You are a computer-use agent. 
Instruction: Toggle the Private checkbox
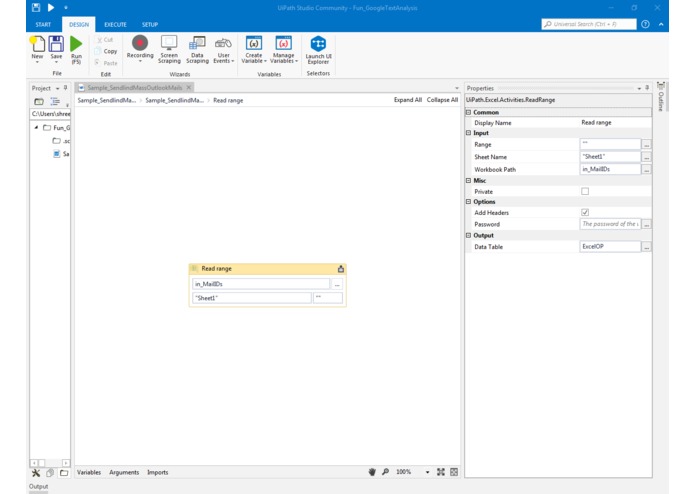pyautogui.click(x=585, y=191)
